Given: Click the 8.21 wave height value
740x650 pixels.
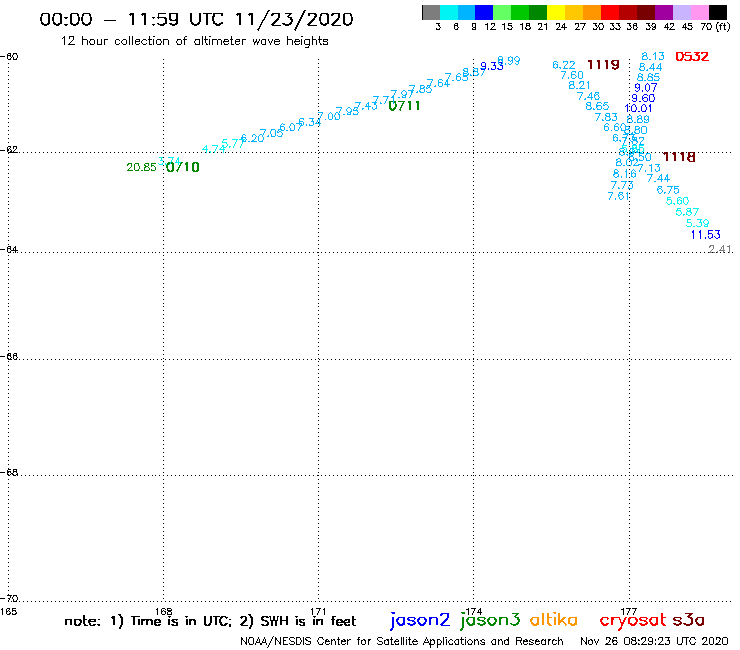Looking at the screenshot, I should [580, 85].
